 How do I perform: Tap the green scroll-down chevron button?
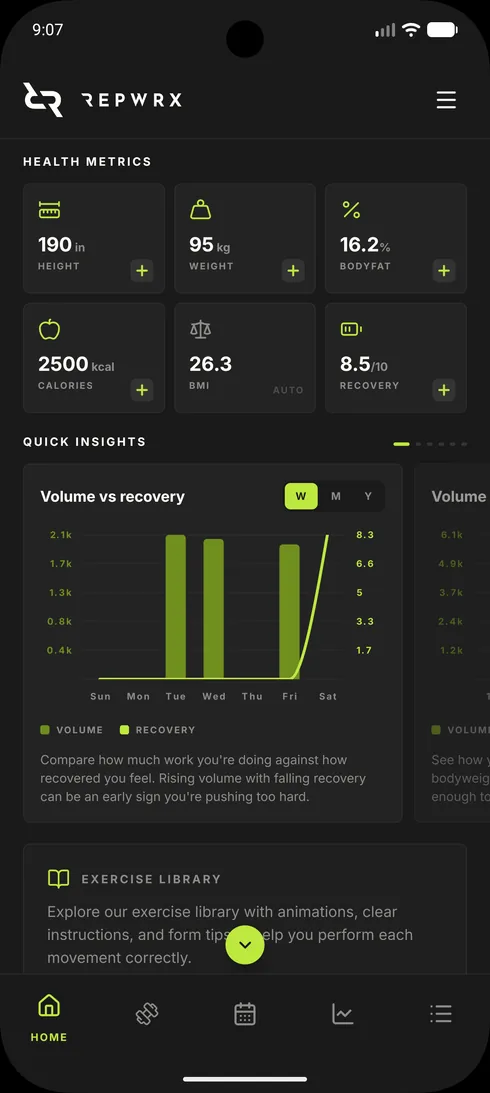[x=245, y=945]
